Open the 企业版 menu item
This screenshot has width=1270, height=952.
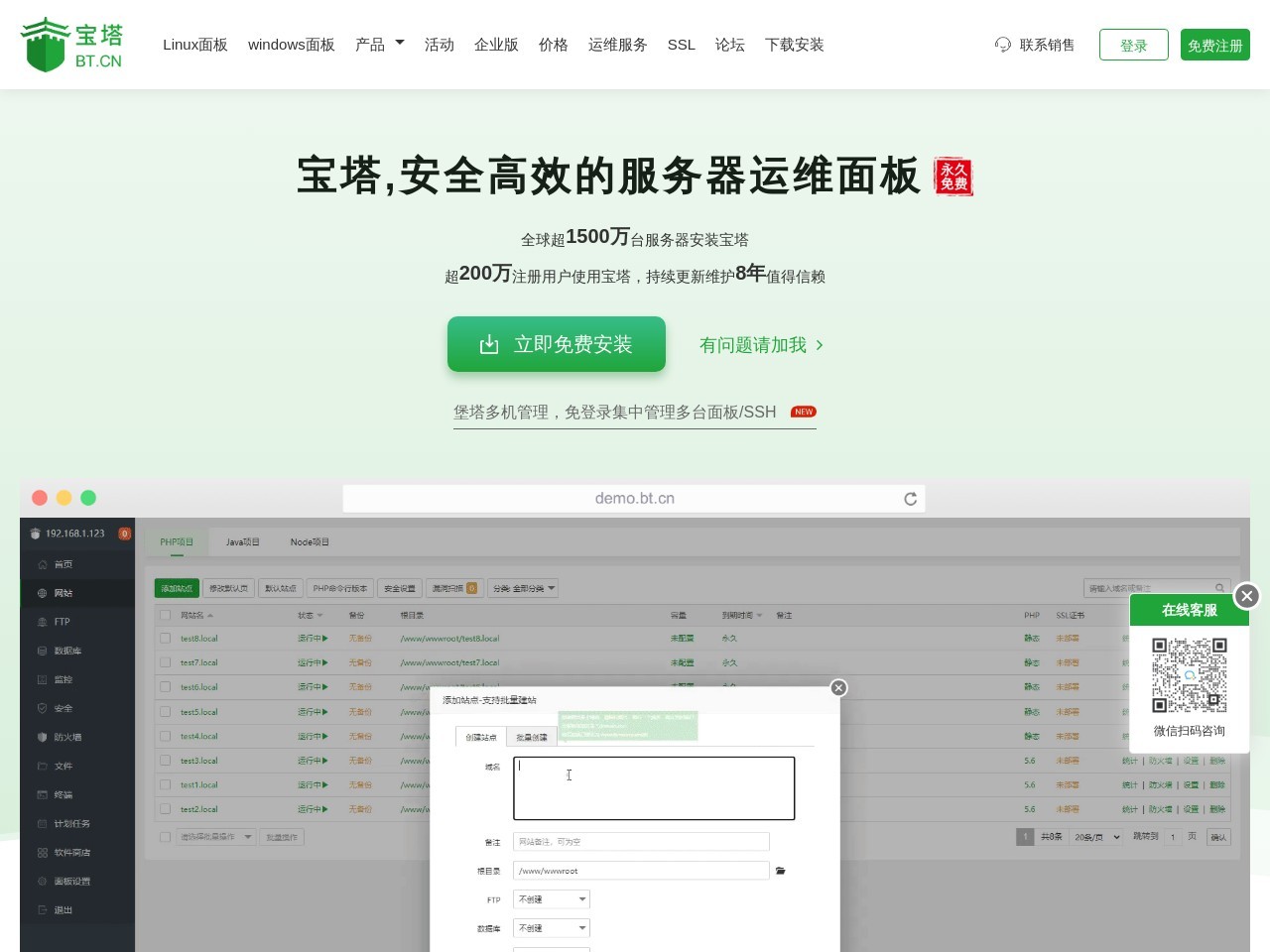click(496, 45)
